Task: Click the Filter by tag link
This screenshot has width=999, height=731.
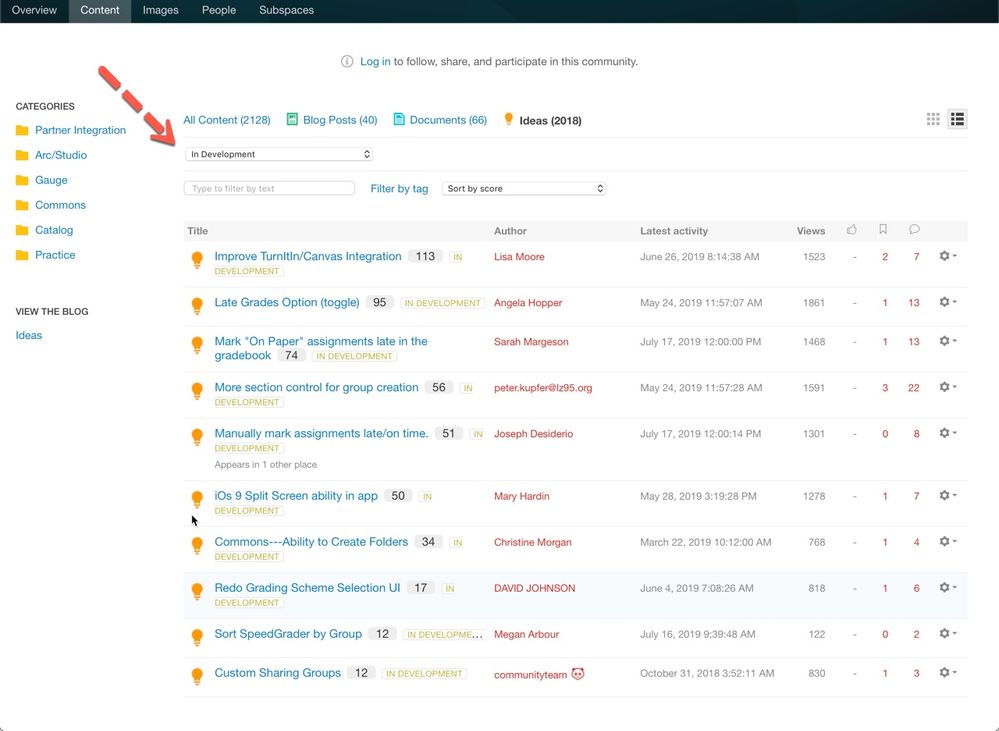Action: 399,189
